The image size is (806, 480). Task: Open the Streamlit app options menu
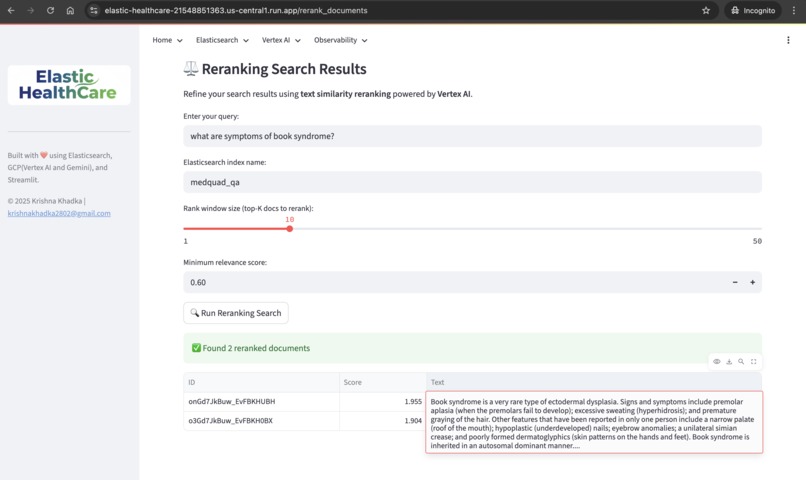[788, 40]
